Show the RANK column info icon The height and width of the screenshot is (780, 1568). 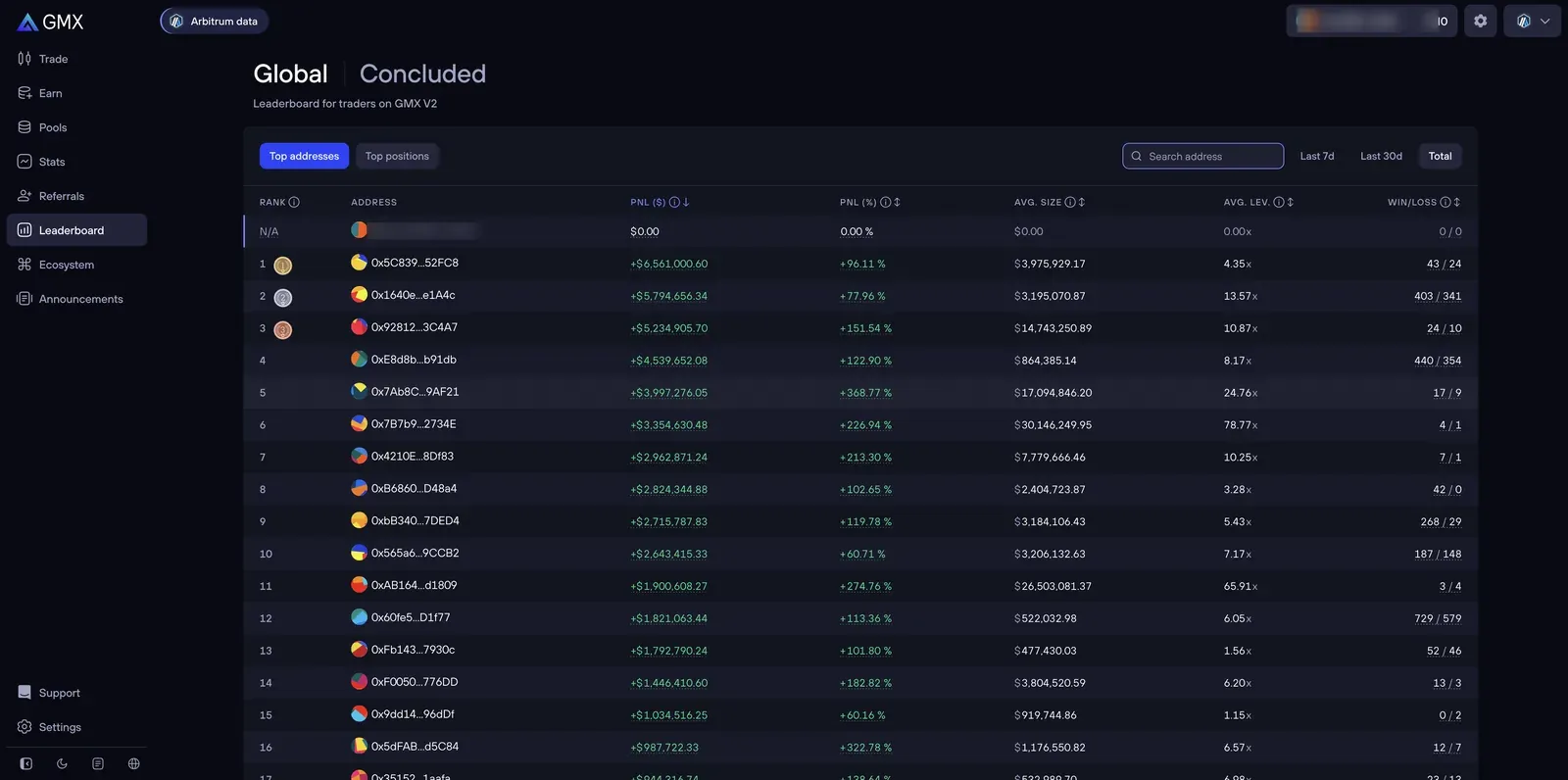[294, 202]
